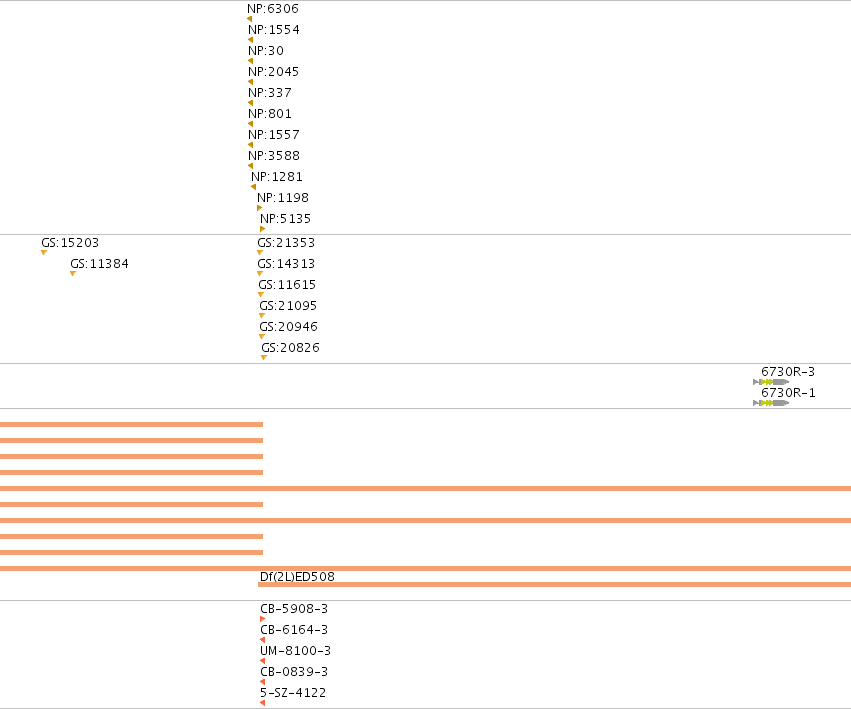Viewport: 851px width, 709px height.
Task: Click the right-pointing marker under NP:5135
Action: pos(262,229)
